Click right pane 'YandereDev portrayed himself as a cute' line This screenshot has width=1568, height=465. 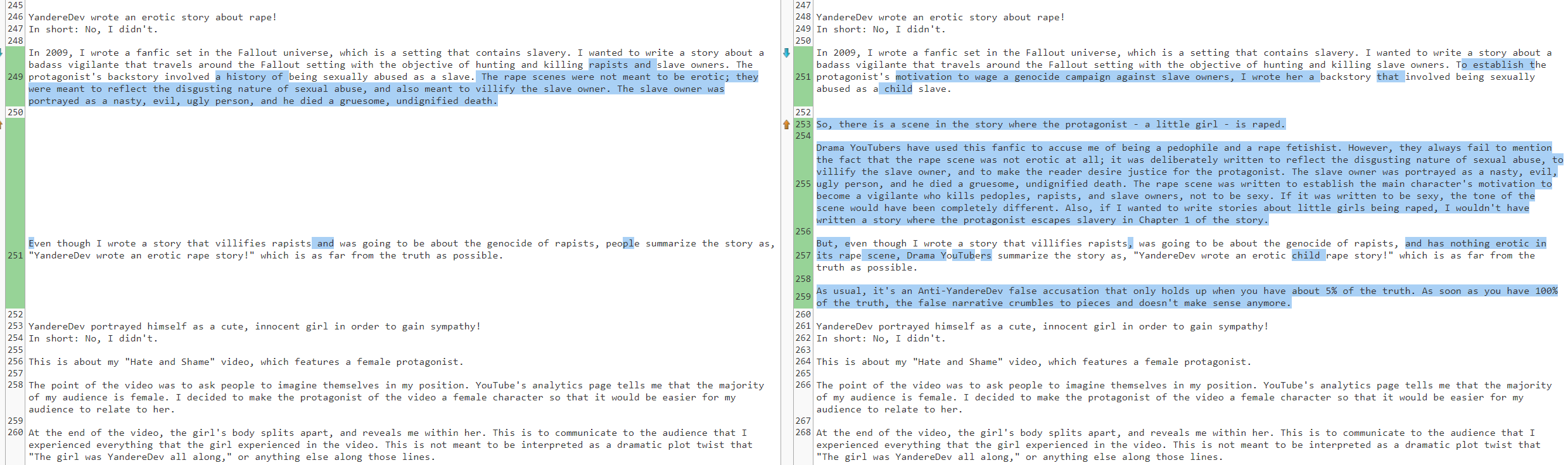coord(1043,326)
